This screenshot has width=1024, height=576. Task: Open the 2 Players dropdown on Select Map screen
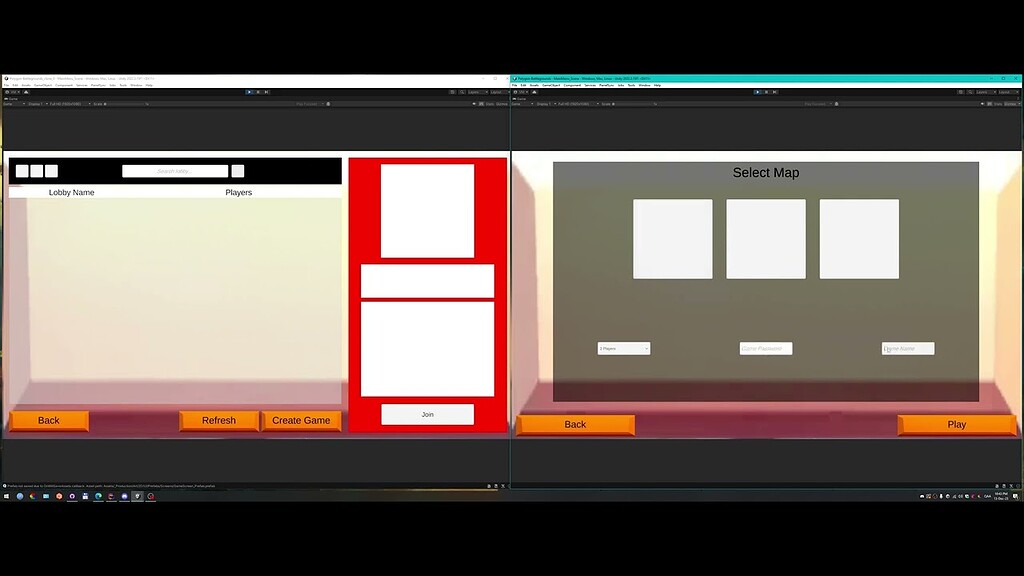coord(622,347)
